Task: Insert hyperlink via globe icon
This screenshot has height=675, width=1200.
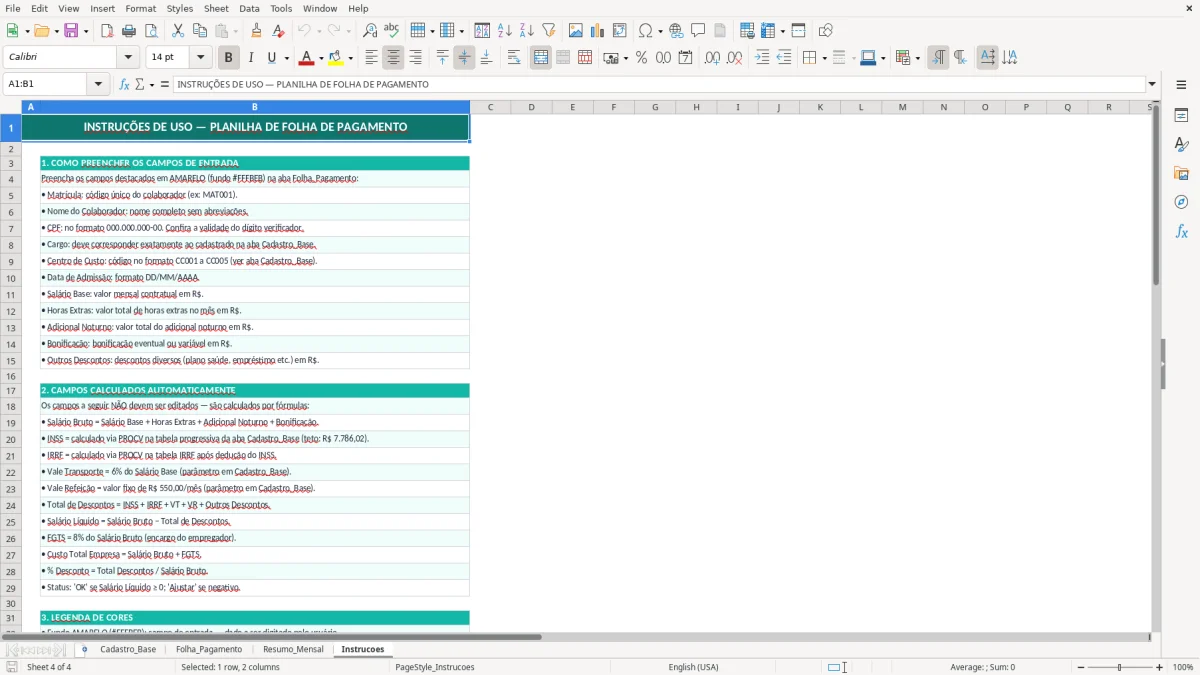Action: point(677,31)
